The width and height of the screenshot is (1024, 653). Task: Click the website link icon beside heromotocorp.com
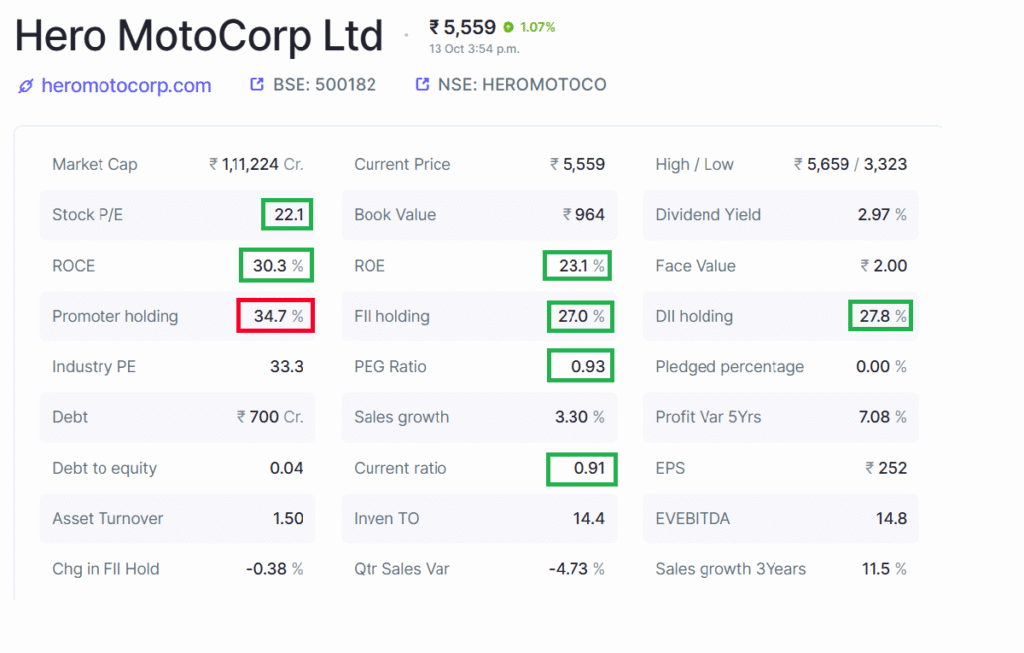click(x=25, y=85)
